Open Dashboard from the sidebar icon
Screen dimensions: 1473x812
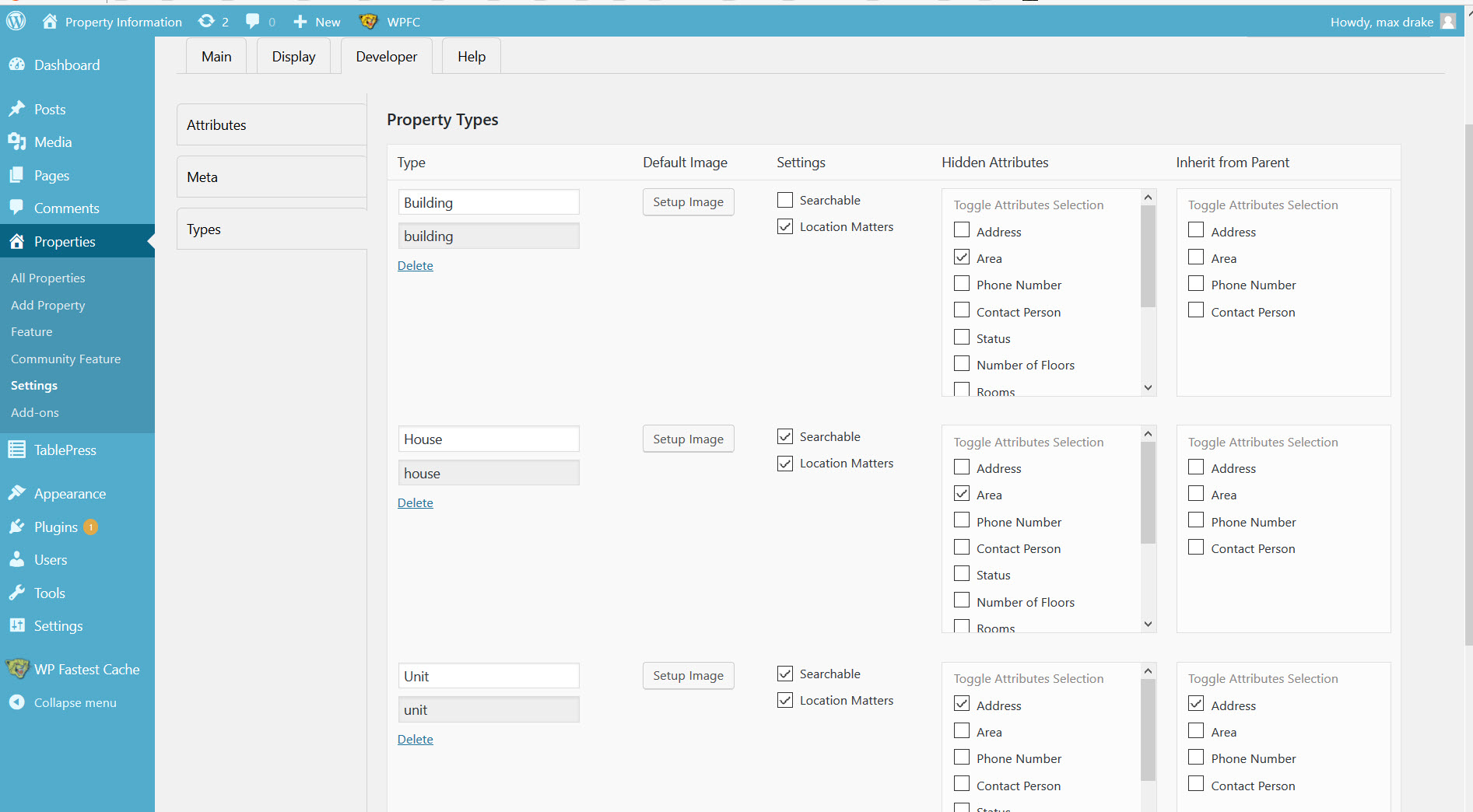coord(16,65)
